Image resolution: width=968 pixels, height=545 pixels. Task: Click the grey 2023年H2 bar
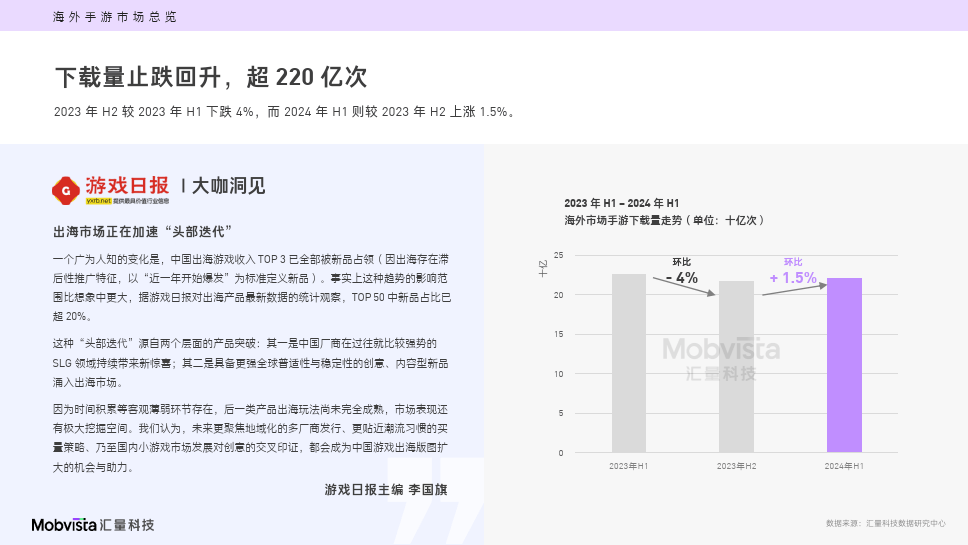(x=736, y=367)
